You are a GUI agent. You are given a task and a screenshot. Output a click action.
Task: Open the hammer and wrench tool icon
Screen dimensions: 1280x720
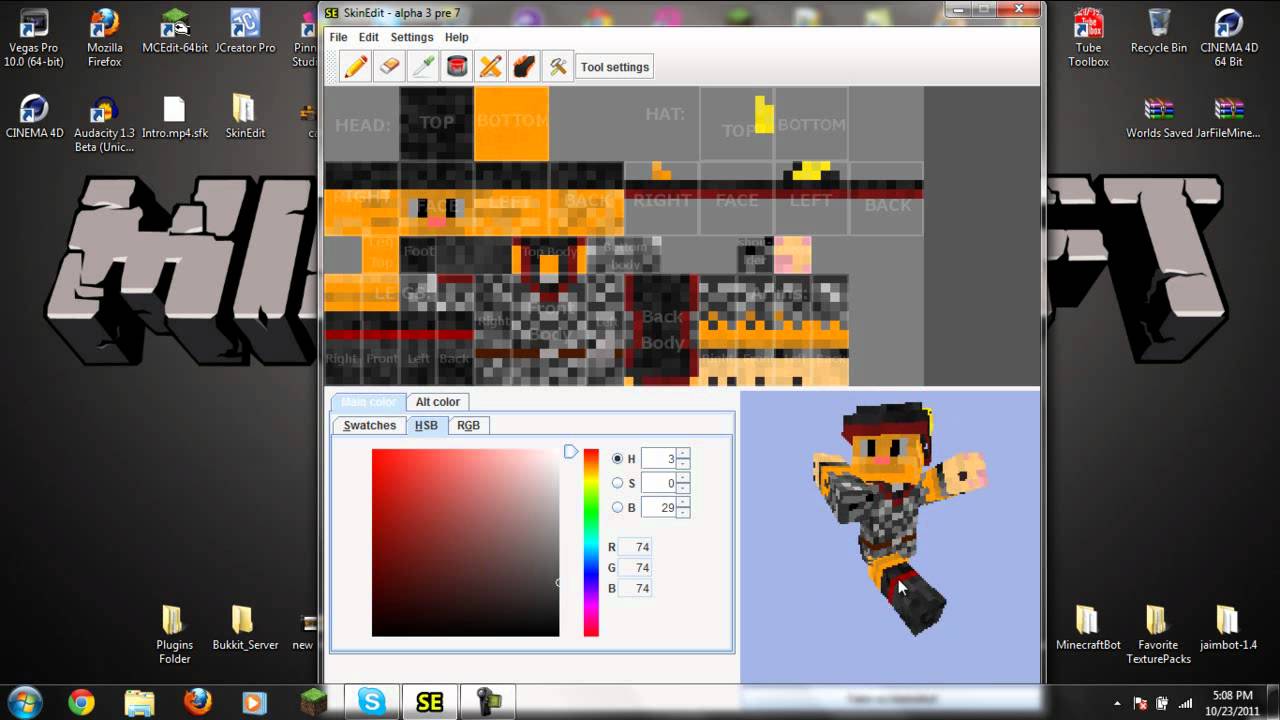click(x=558, y=67)
